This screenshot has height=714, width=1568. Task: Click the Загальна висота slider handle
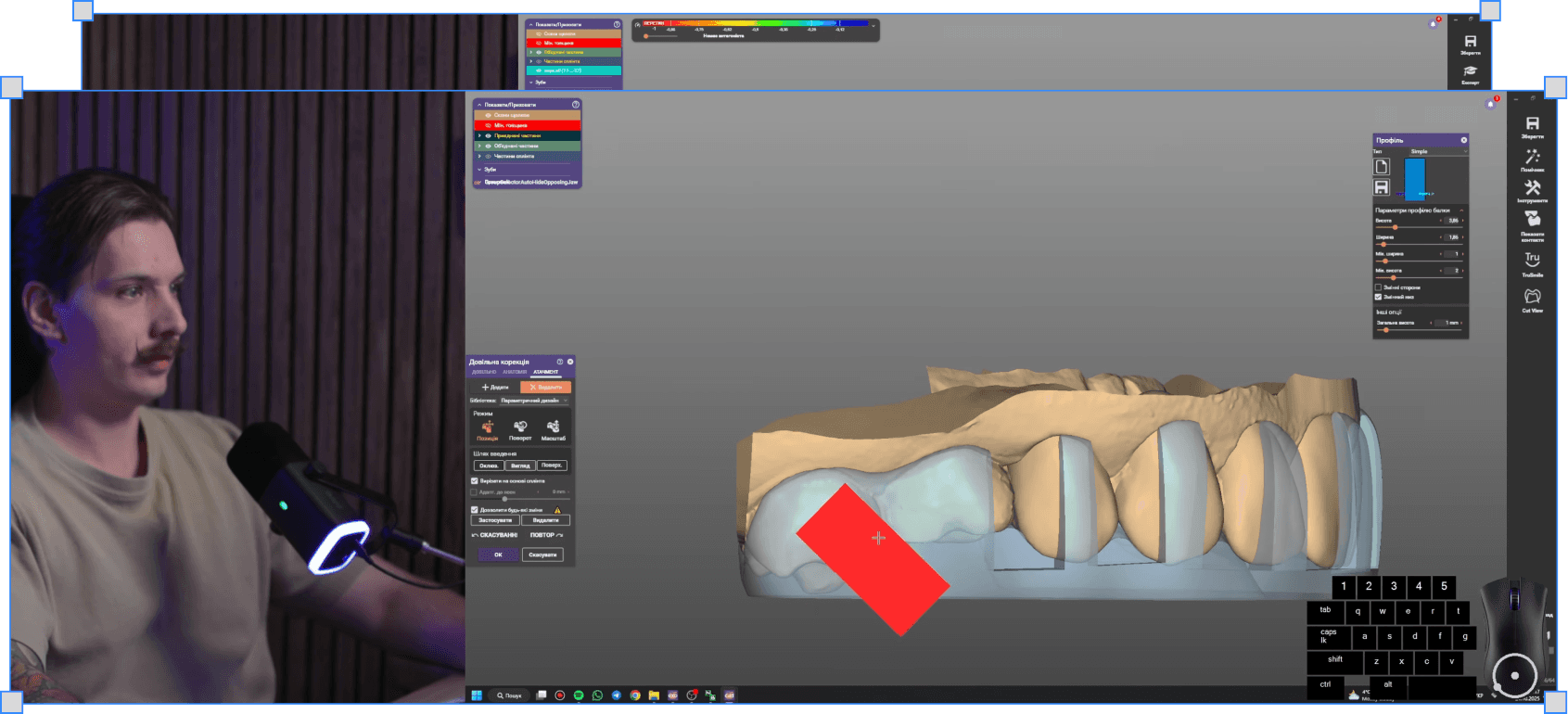1386,329
